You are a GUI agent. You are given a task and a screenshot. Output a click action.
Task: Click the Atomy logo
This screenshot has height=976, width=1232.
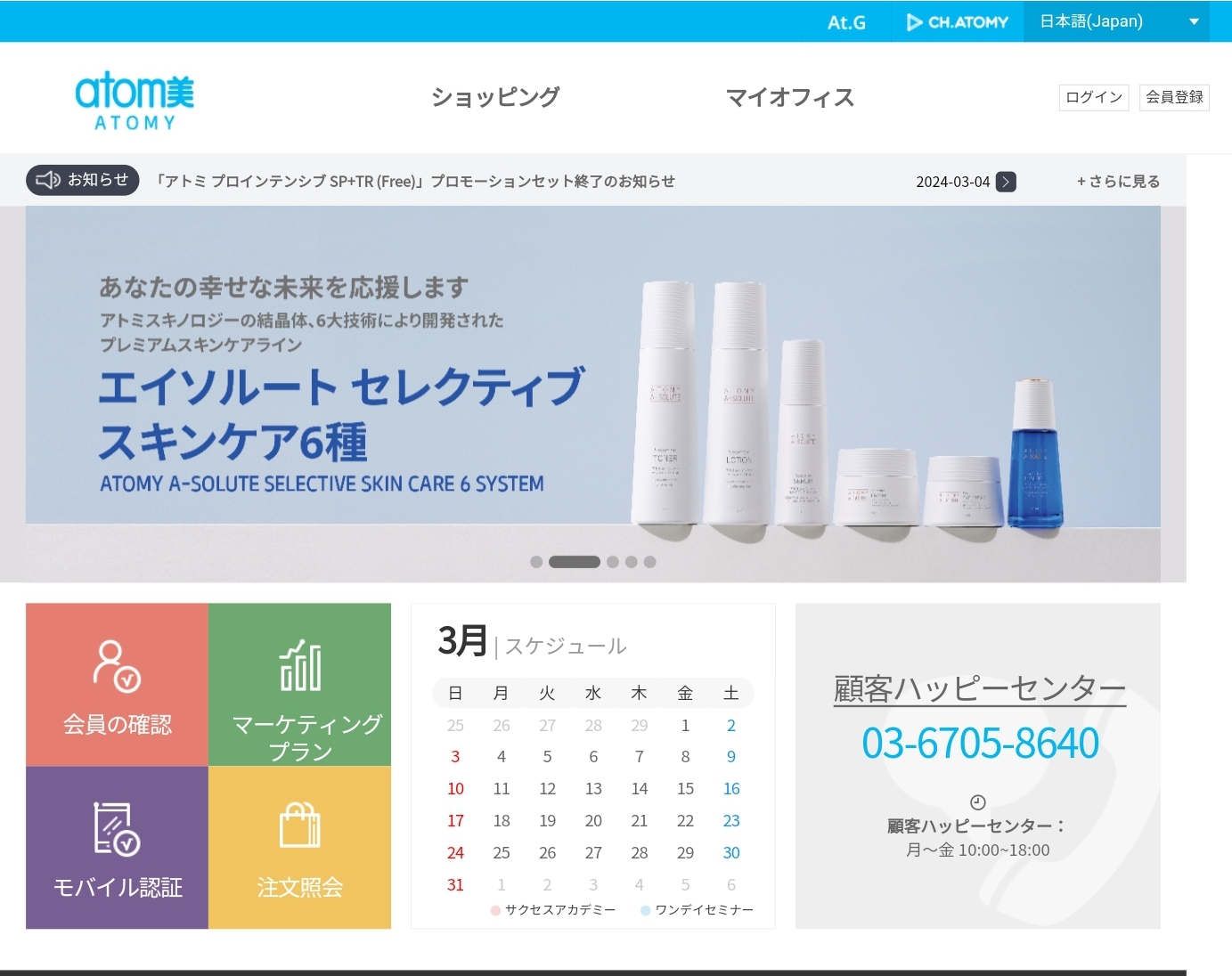[135, 101]
